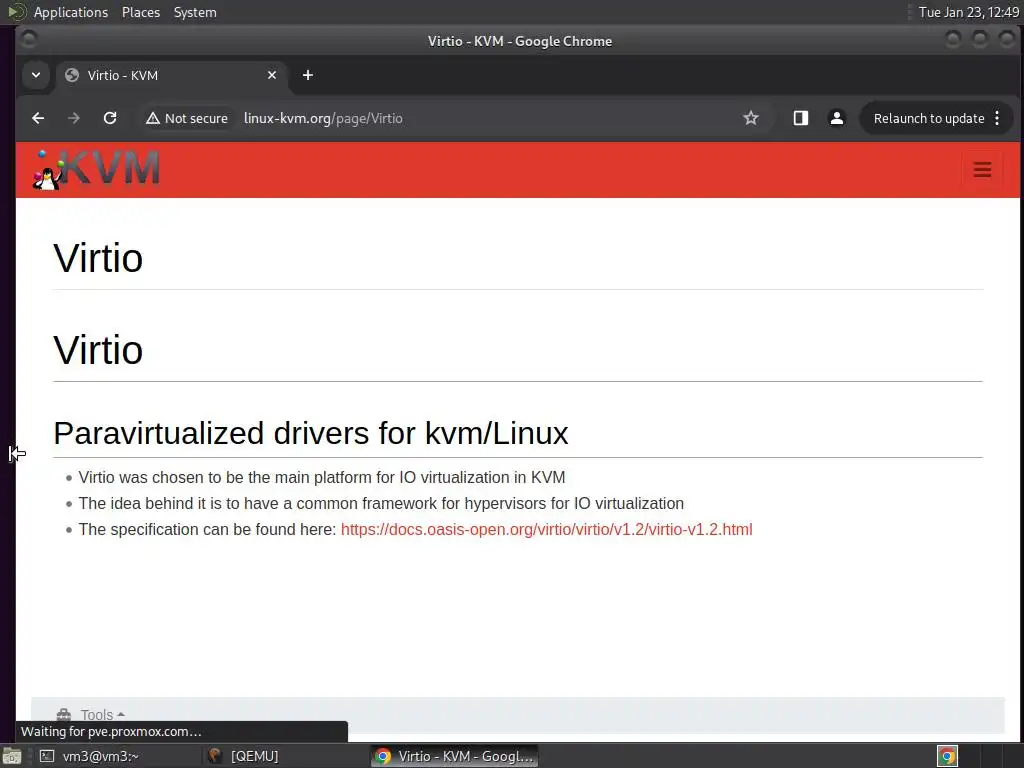Click the Not secure warning icon
Viewport: 1024px width, 768px height.
(153, 118)
